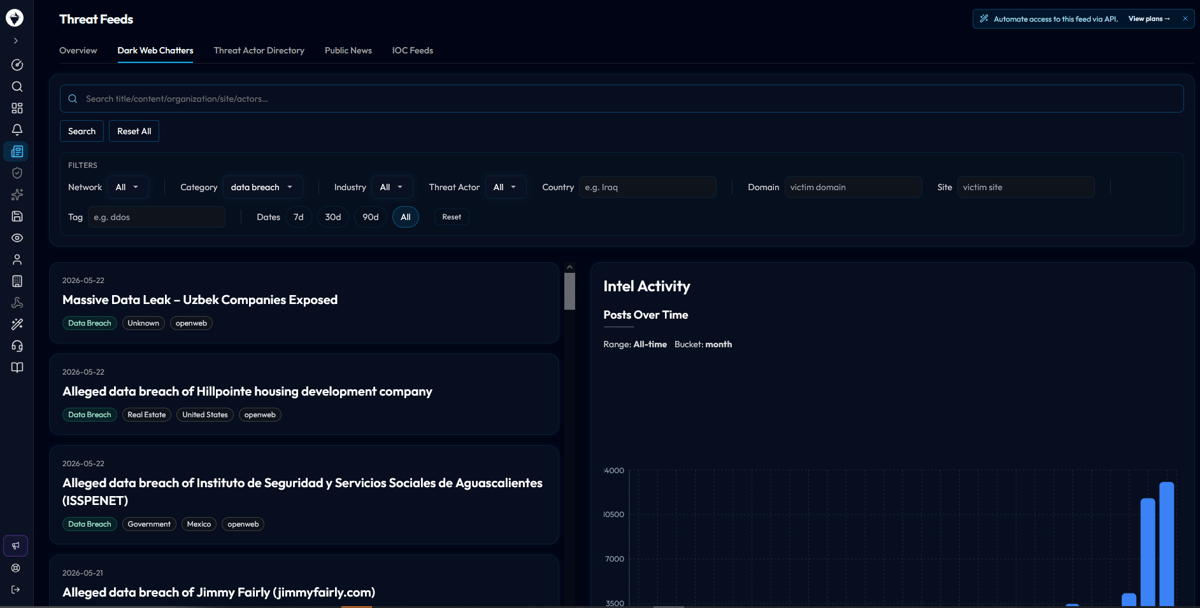Viewport: 1200px width, 608px height.
Task: Click the Search button
Action: 82,131
